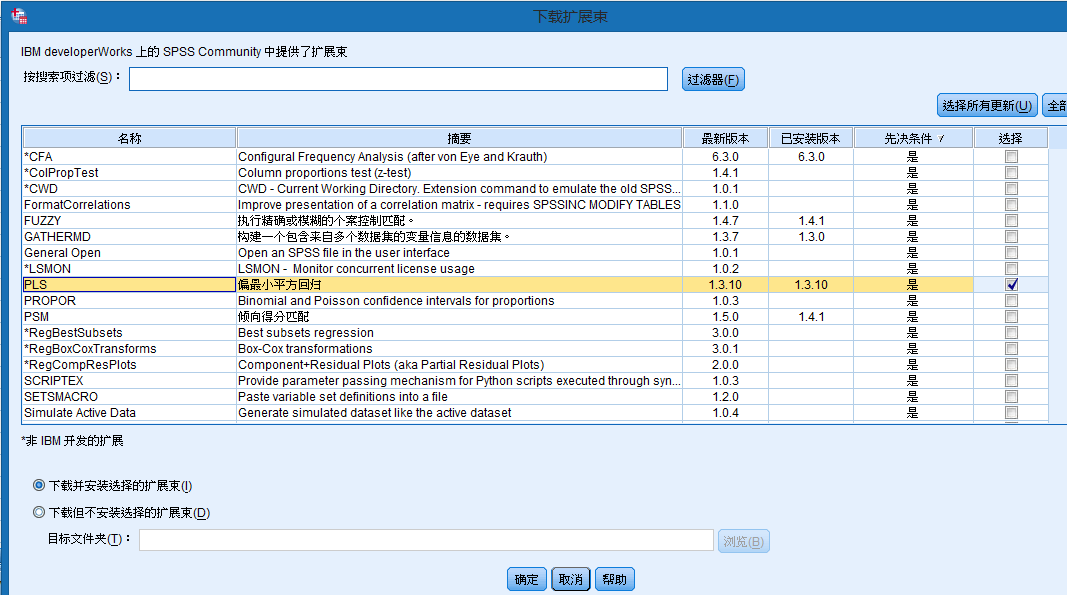Select the Simulate Active Data extension name
The width and height of the screenshot is (1067, 595).
coord(80,413)
